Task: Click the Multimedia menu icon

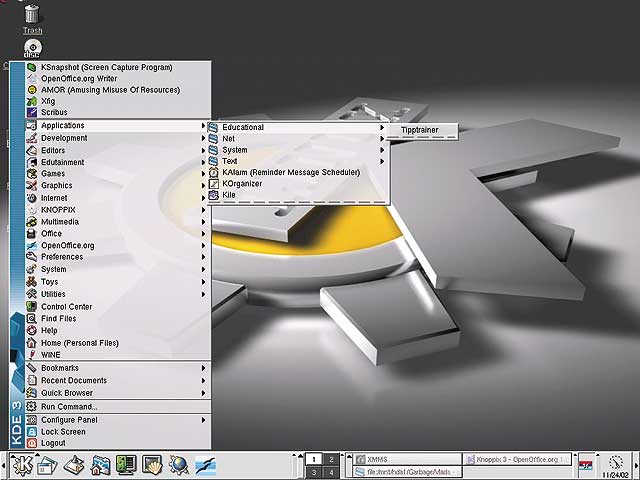Action: [x=31, y=222]
